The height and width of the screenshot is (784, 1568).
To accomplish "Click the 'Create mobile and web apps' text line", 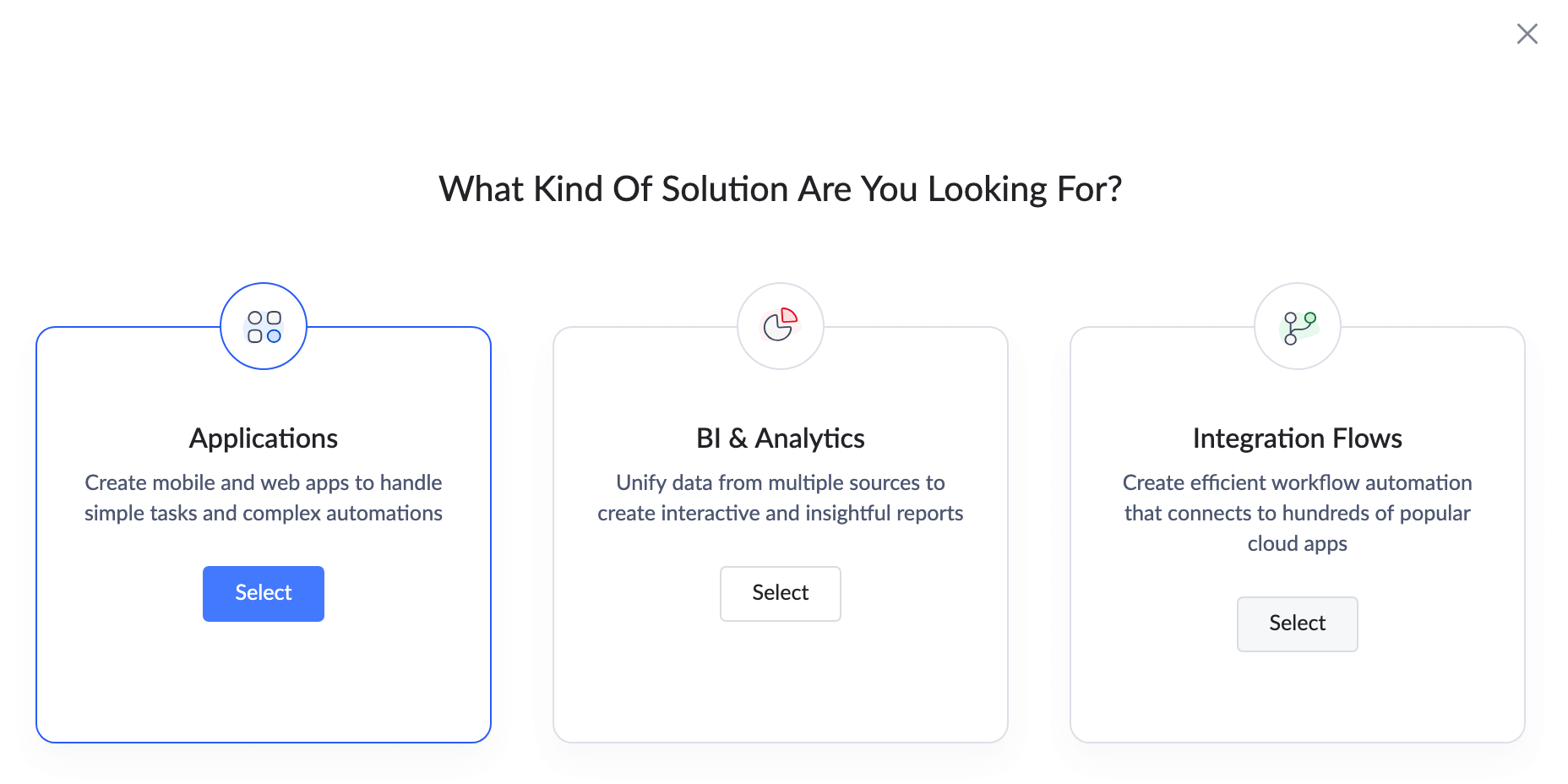I will click(264, 482).
